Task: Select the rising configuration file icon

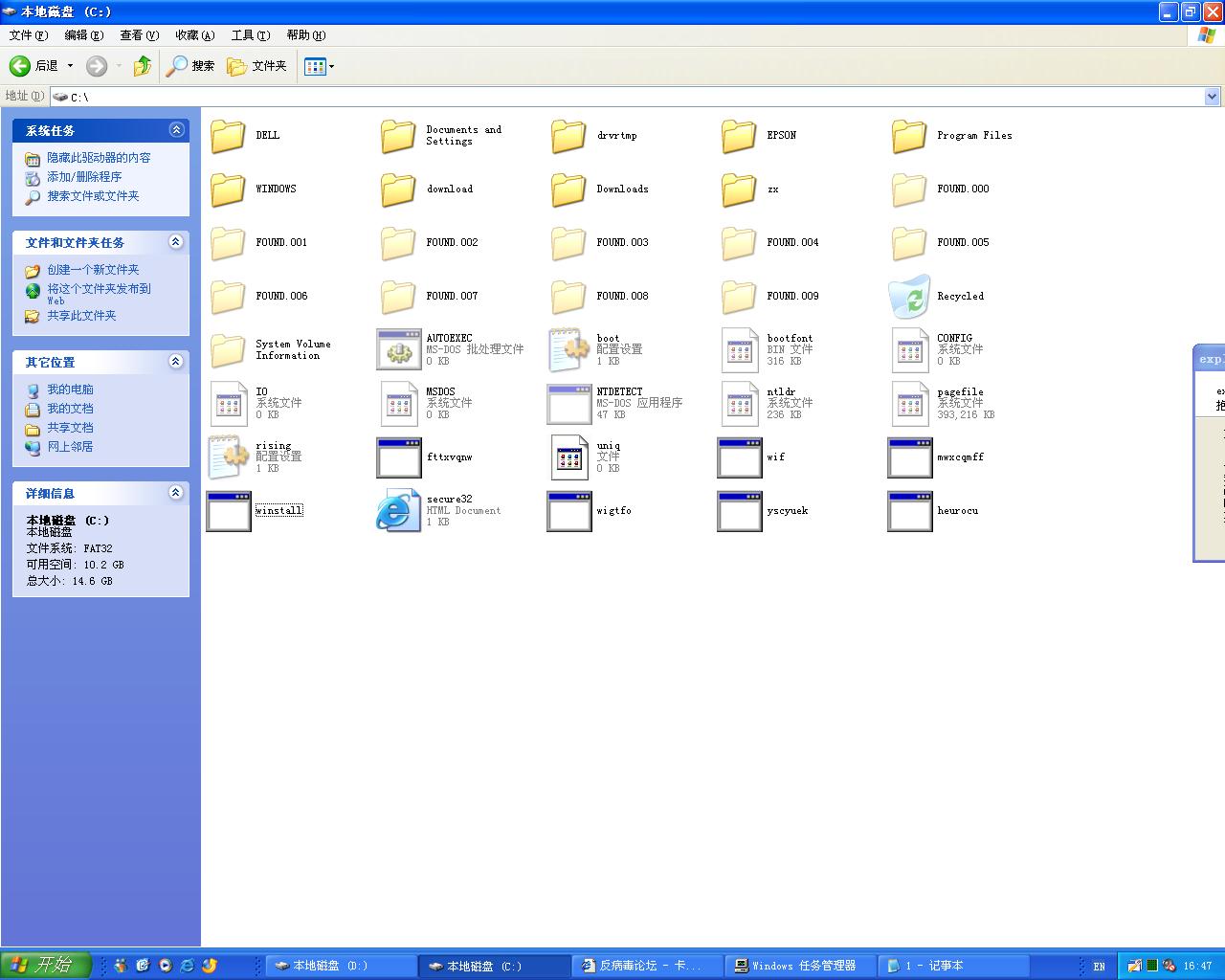Action: [x=228, y=457]
